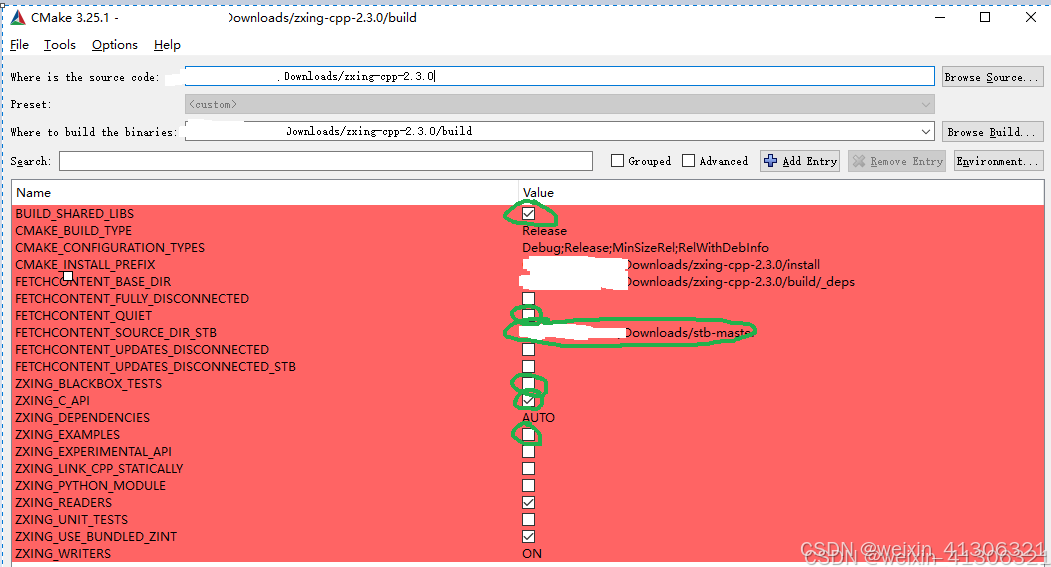Image resolution: width=1051 pixels, height=567 pixels.
Task: Uncheck the ZXING_USE_BUNDLED_ZINT checkbox
Action: click(528, 536)
